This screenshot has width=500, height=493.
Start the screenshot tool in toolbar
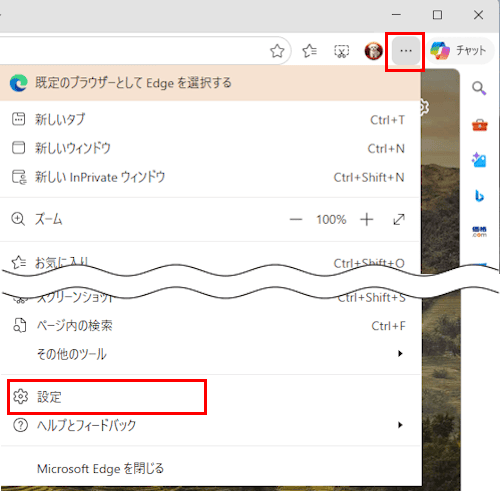(342, 51)
